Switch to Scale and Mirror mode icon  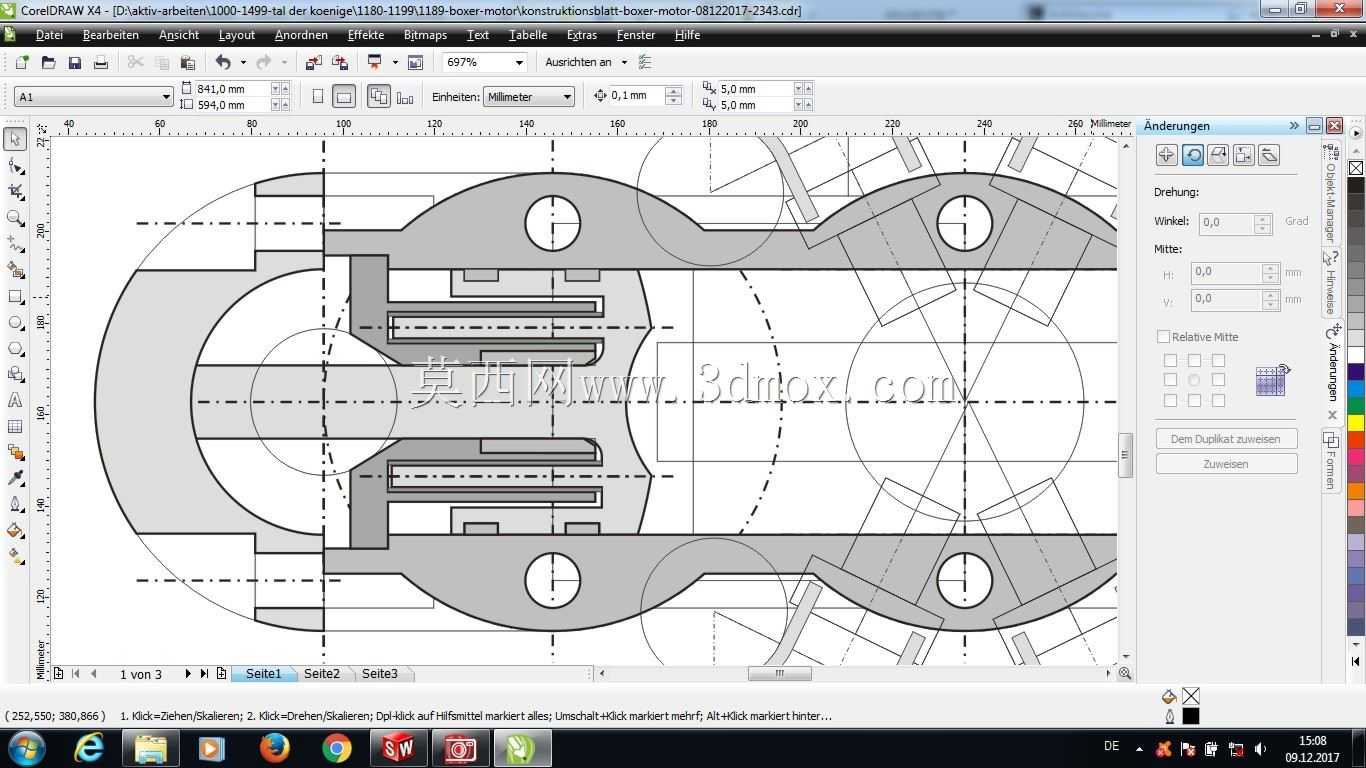coord(1218,154)
